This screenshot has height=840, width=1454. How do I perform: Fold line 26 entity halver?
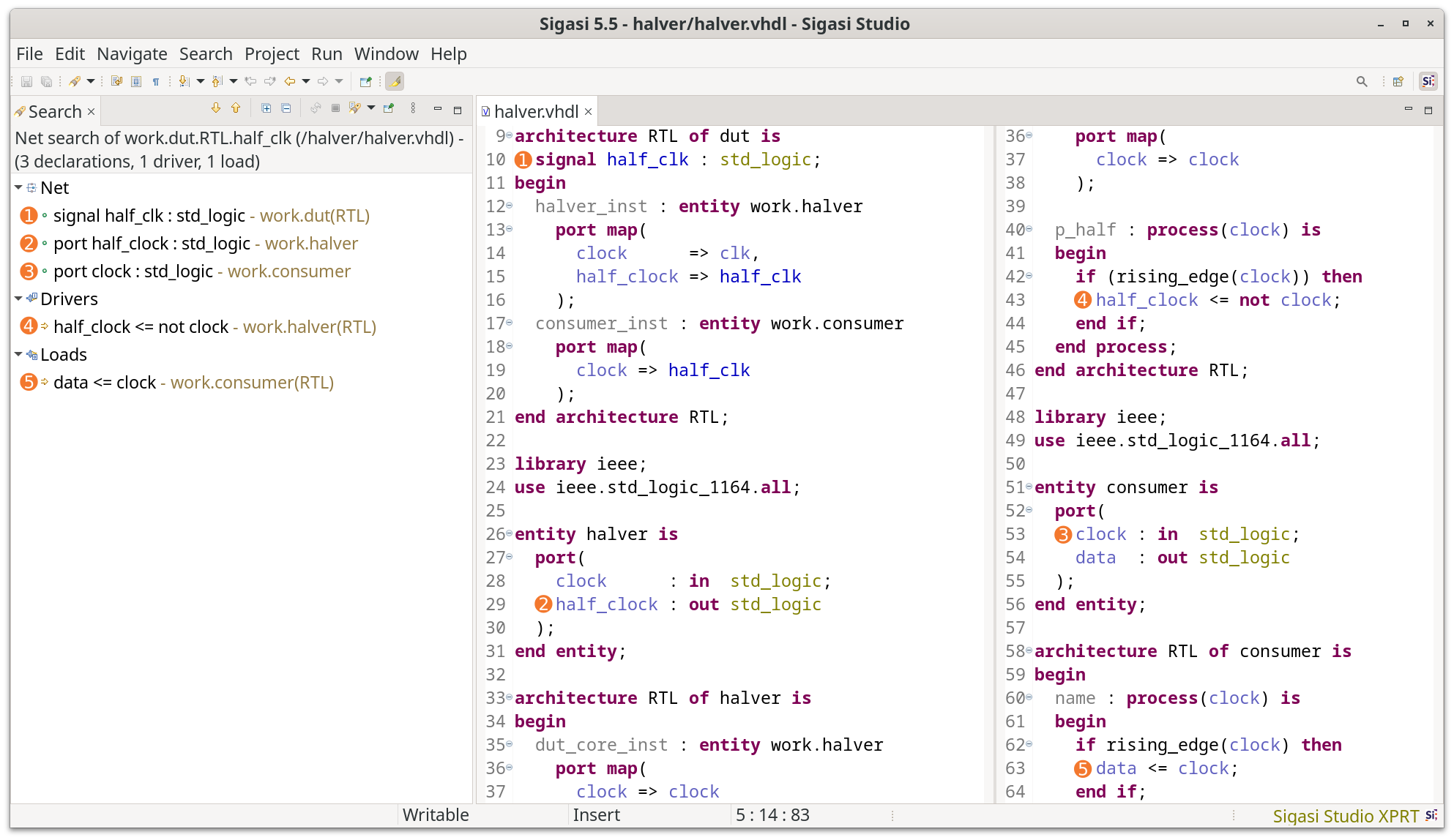pos(509,533)
